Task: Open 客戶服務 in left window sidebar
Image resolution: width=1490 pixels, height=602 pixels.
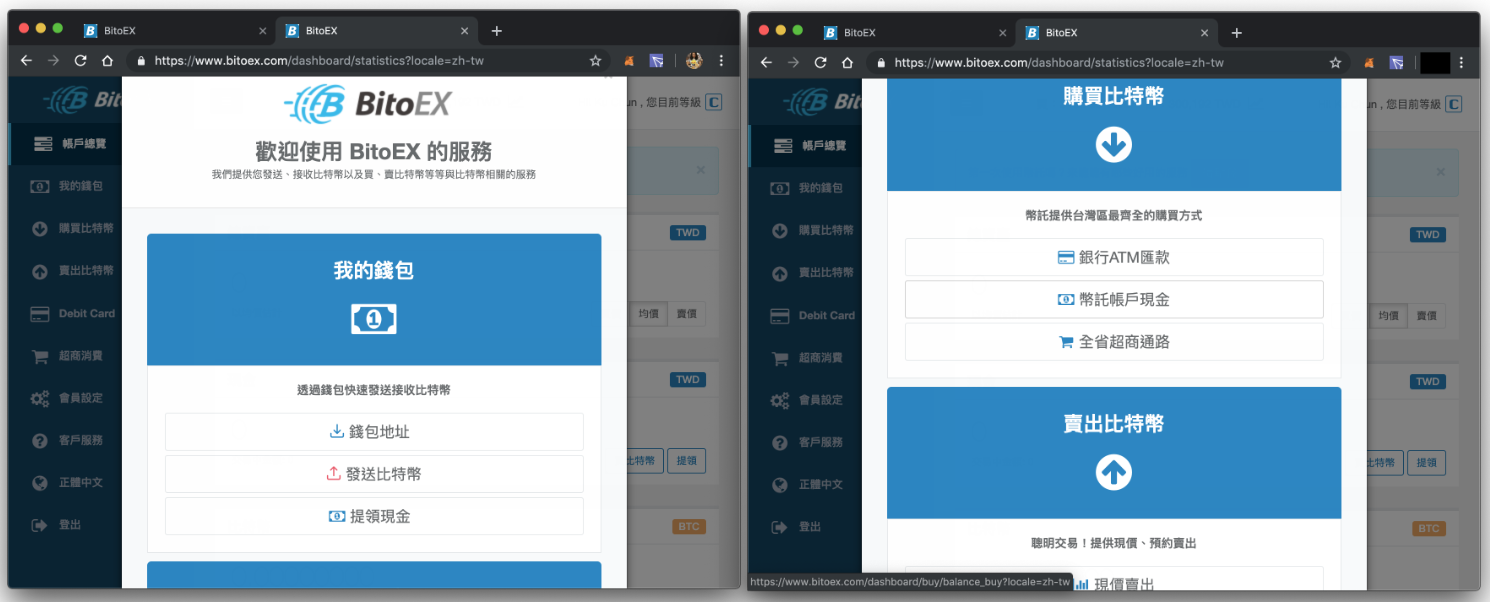Action: click(65, 440)
